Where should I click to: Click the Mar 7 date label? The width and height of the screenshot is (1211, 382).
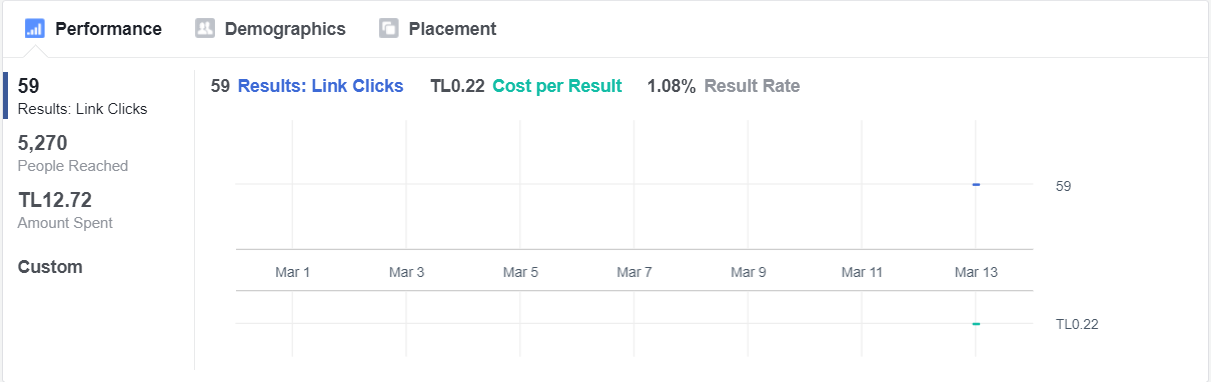pyautogui.click(x=635, y=272)
